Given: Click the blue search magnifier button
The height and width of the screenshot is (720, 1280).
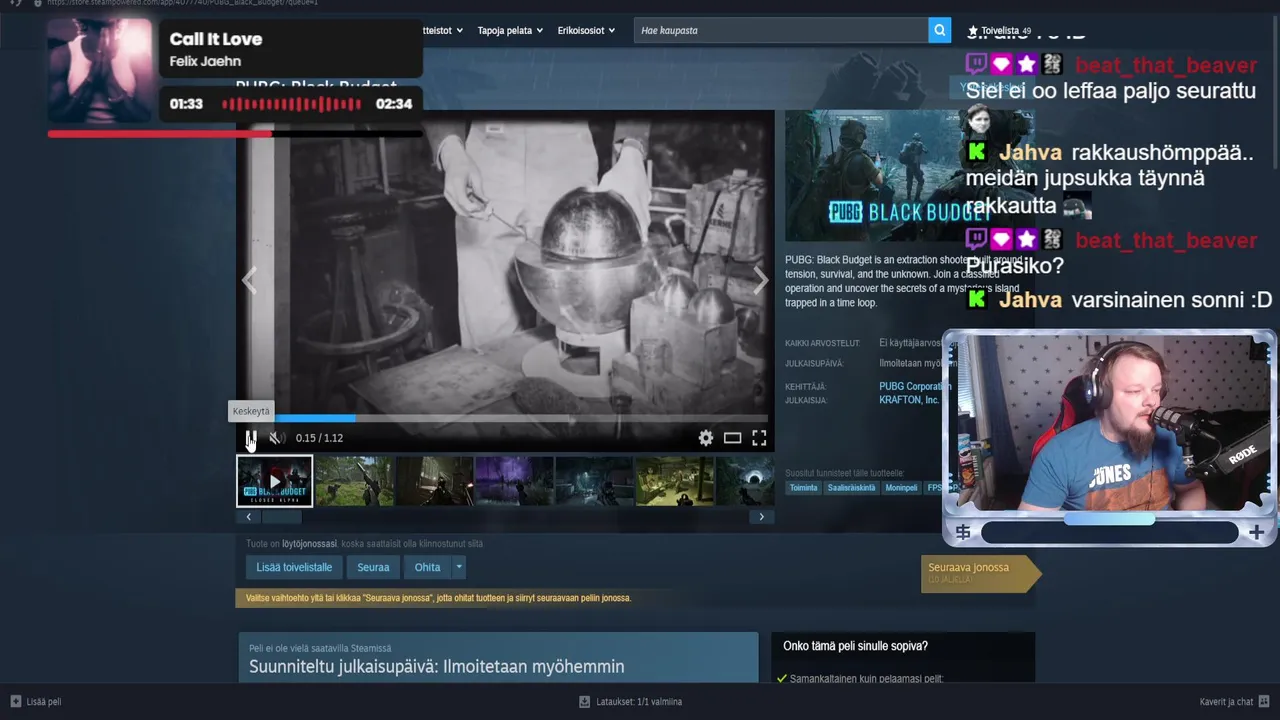Looking at the screenshot, I should (940, 30).
